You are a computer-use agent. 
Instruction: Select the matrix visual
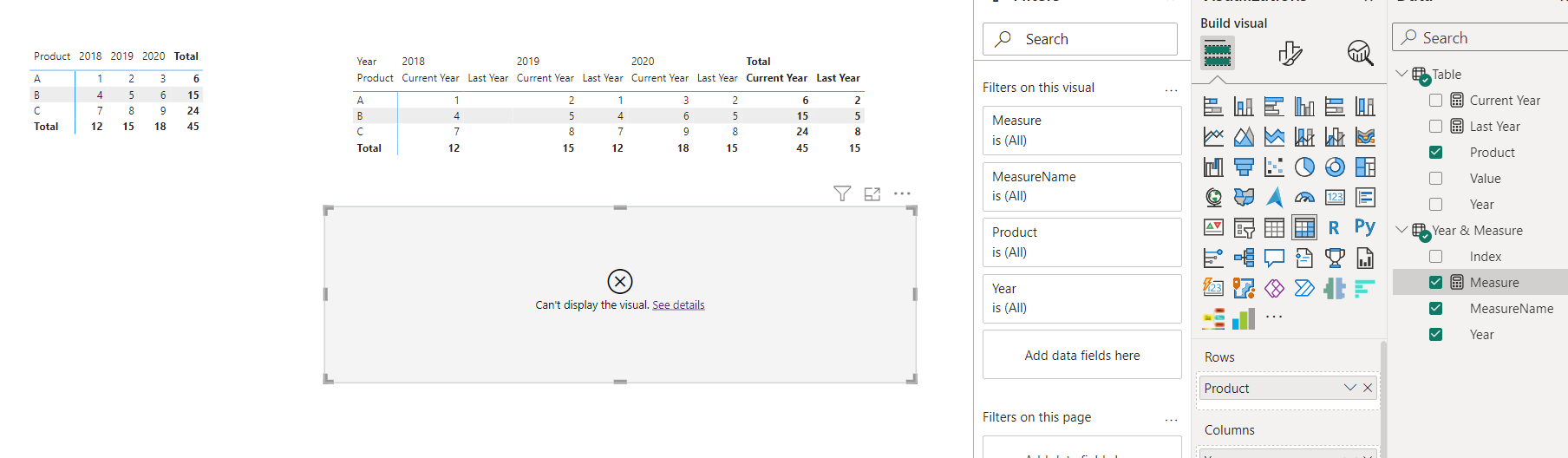pyautogui.click(x=1304, y=228)
